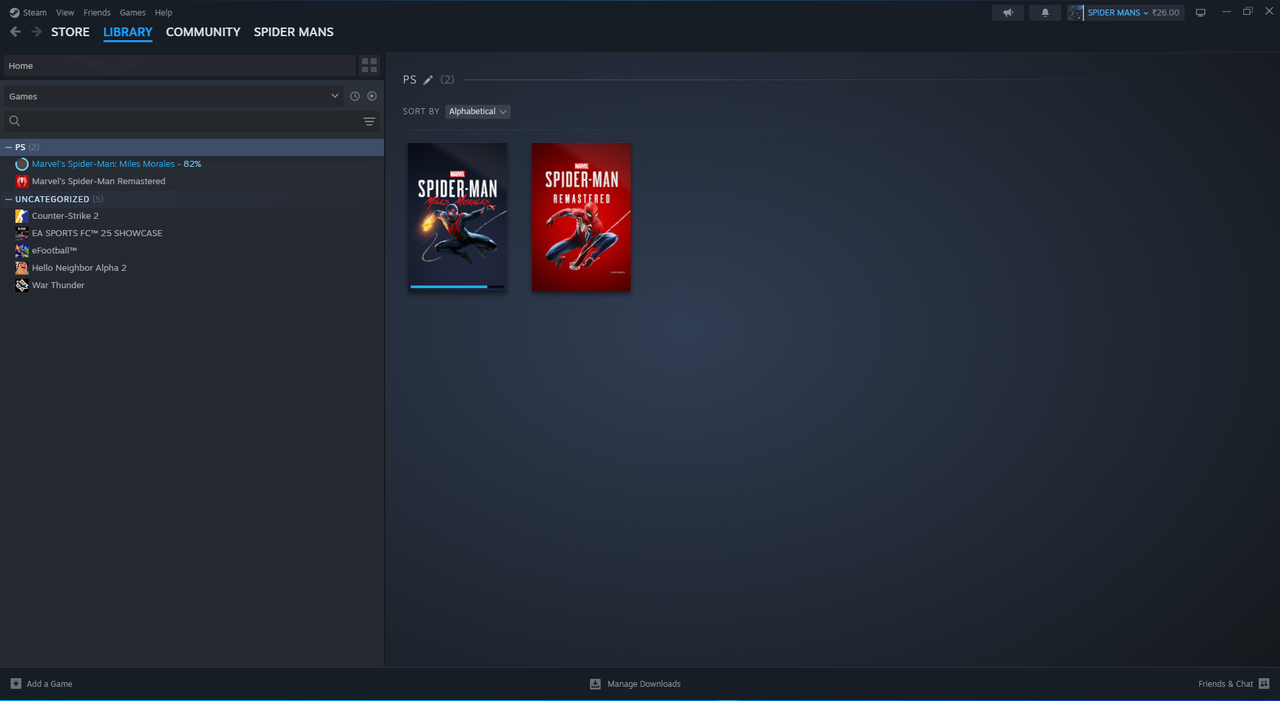Open the COMMUNITY tab
The height and width of the screenshot is (701, 1280).
pyautogui.click(x=203, y=32)
